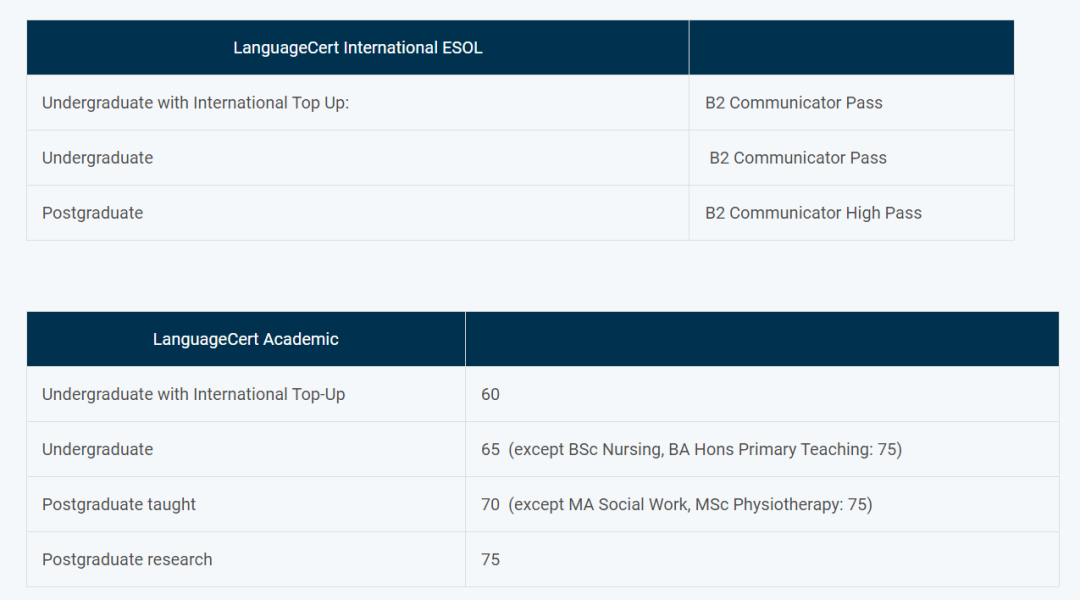Click the MA Social Work exception note

click(690, 504)
